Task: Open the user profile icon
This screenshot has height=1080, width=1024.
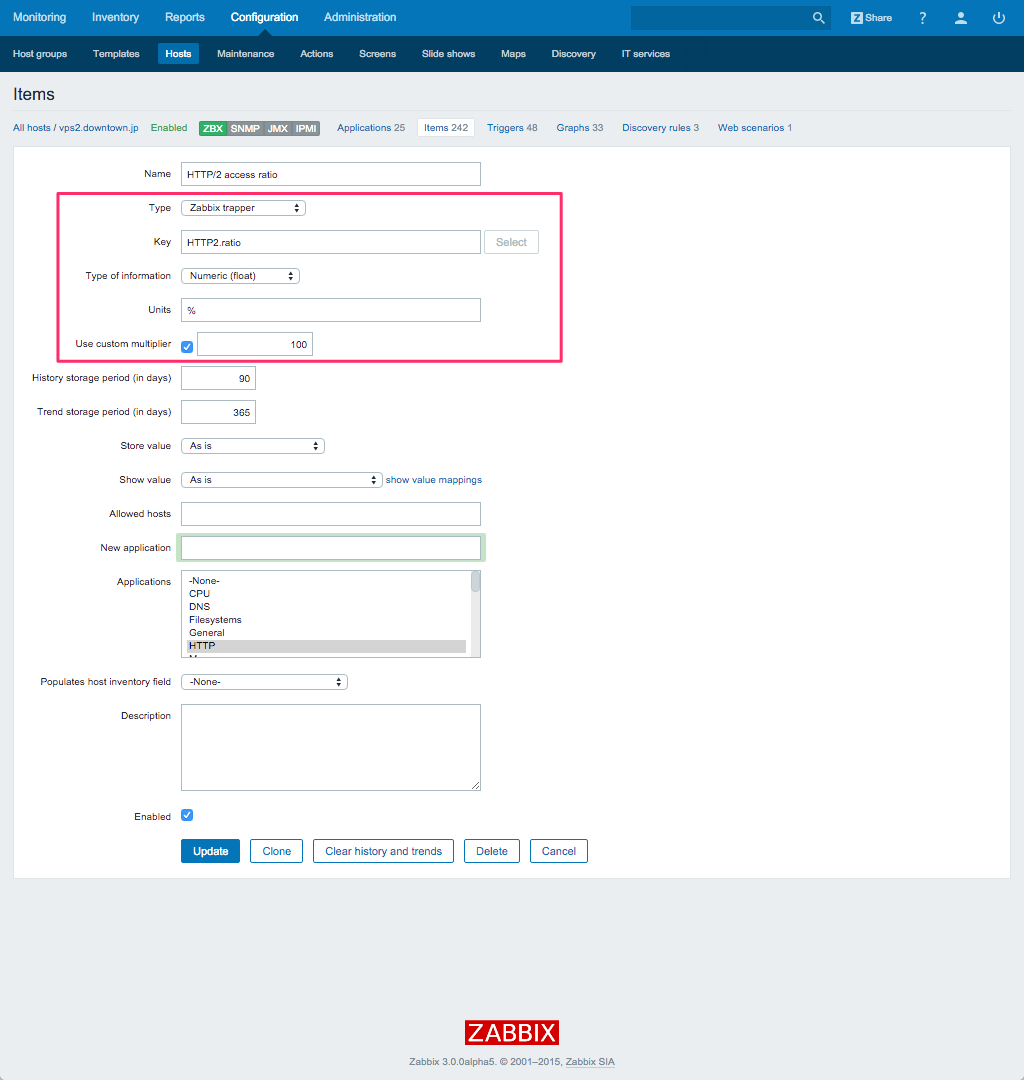Action: point(961,18)
